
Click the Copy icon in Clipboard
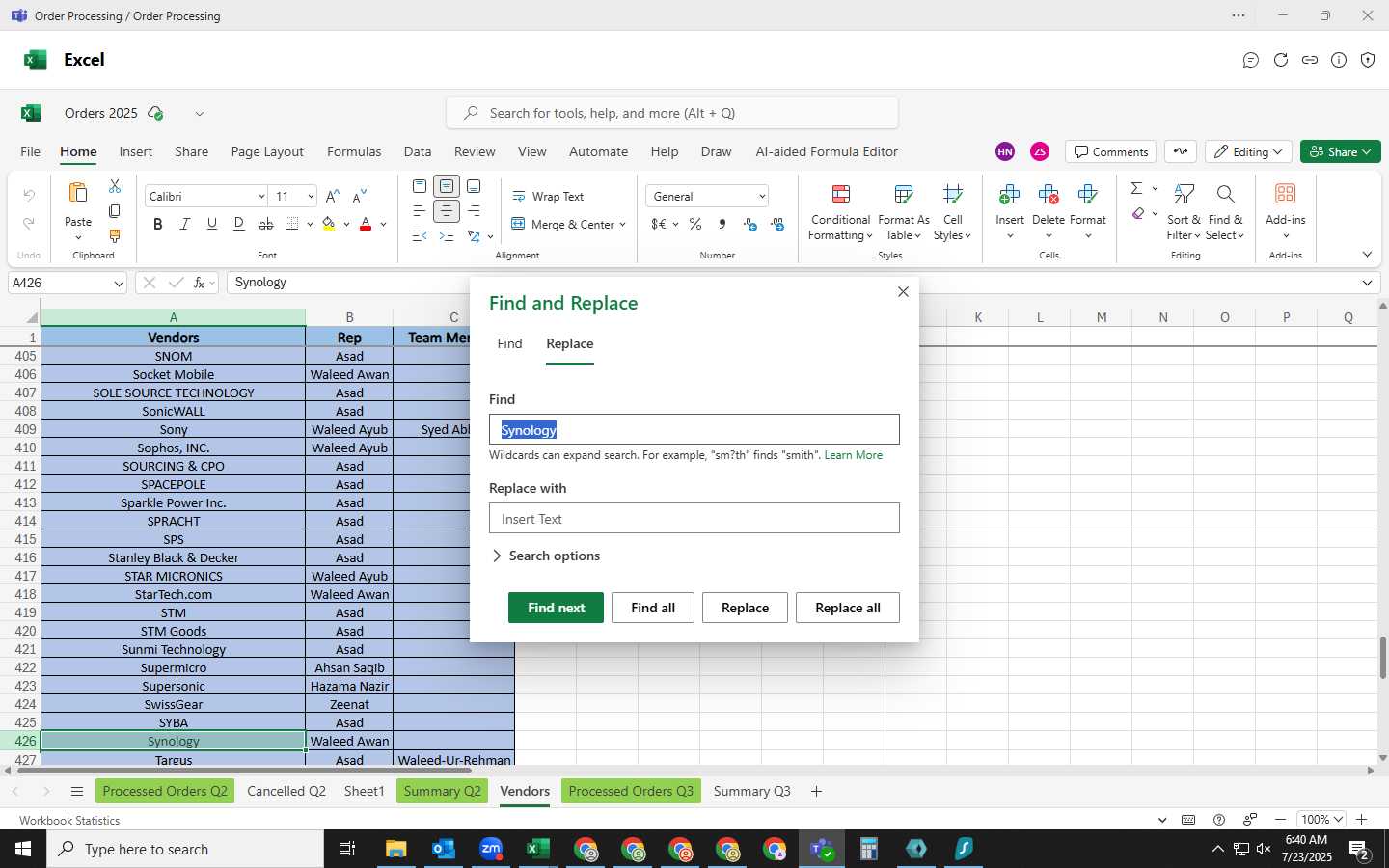pyautogui.click(x=115, y=211)
